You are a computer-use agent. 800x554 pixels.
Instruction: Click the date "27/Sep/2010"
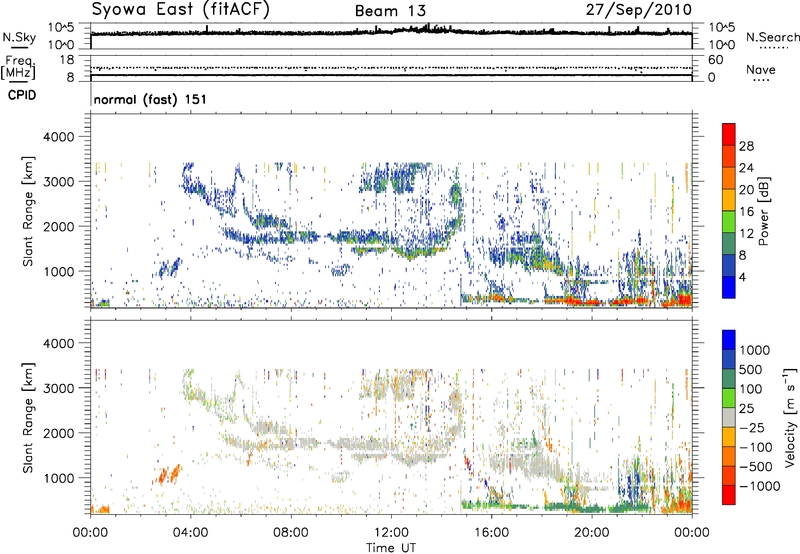(639, 10)
